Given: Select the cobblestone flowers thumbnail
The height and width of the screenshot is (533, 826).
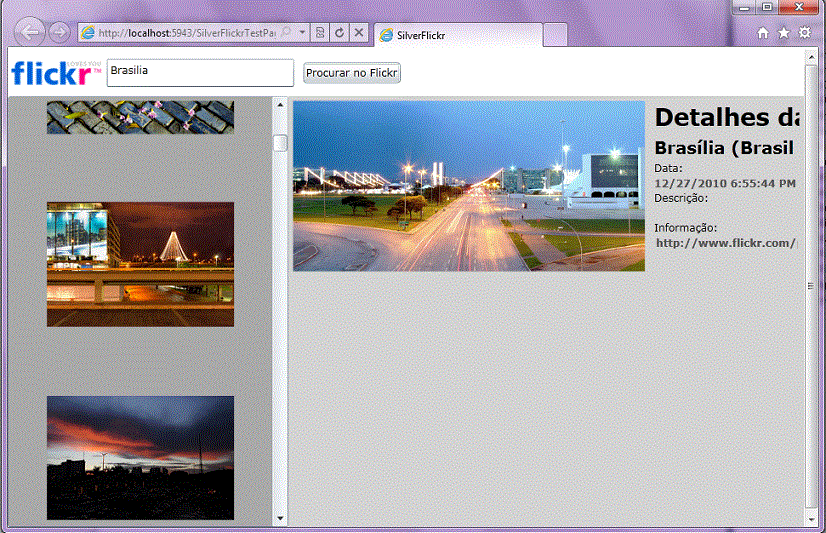Looking at the screenshot, I should 140,117.
